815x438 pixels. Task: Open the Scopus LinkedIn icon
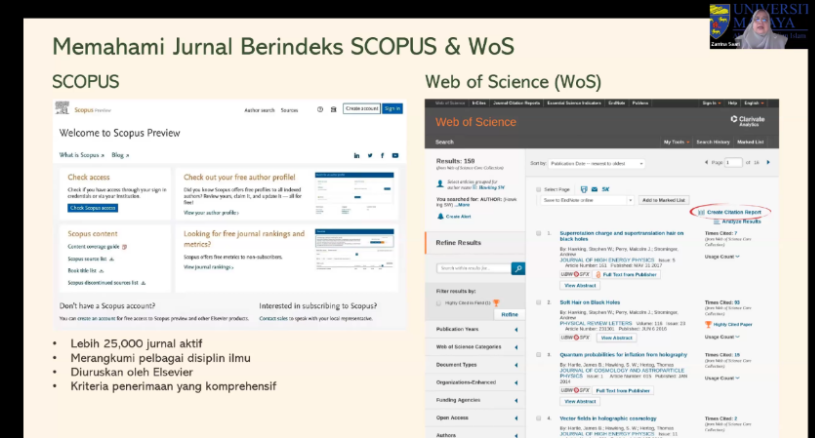357,156
